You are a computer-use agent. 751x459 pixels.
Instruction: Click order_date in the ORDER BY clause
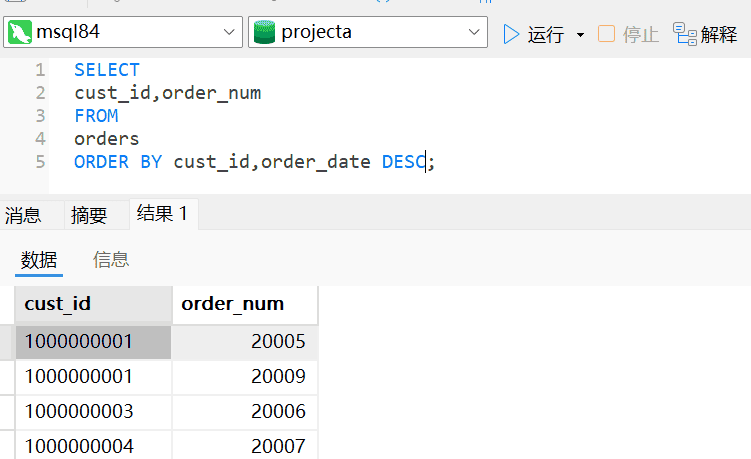click(x=316, y=162)
